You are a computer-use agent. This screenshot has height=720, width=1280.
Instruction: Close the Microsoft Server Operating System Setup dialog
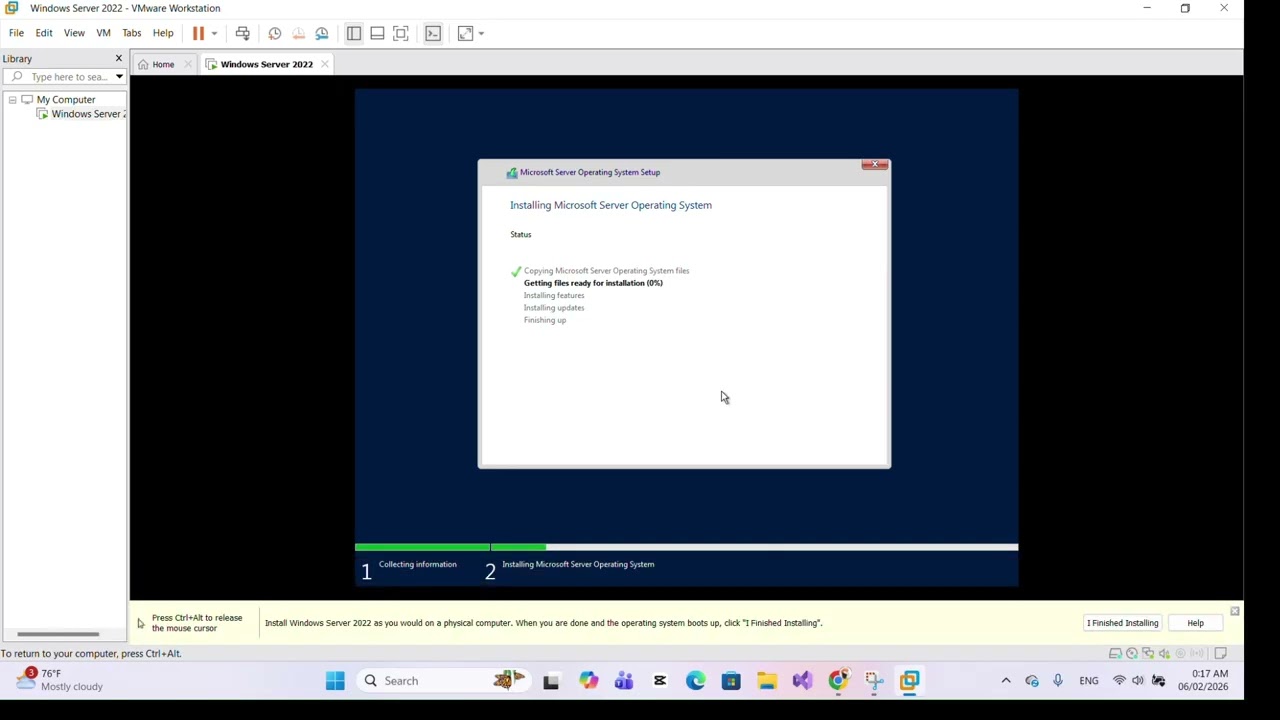click(x=875, y=165)
